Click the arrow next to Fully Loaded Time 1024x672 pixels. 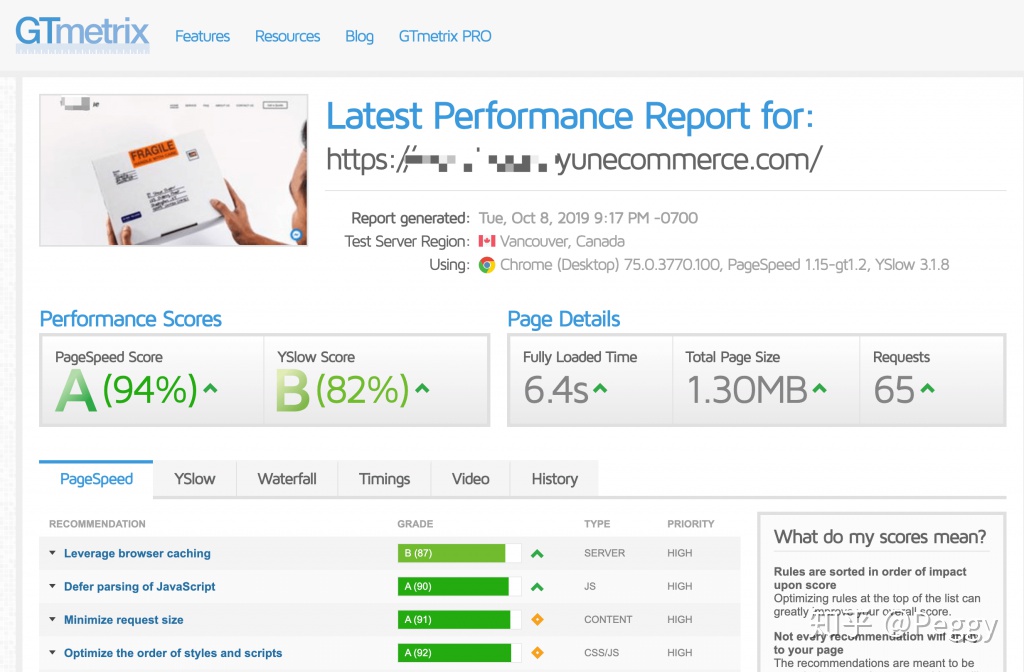600,389
